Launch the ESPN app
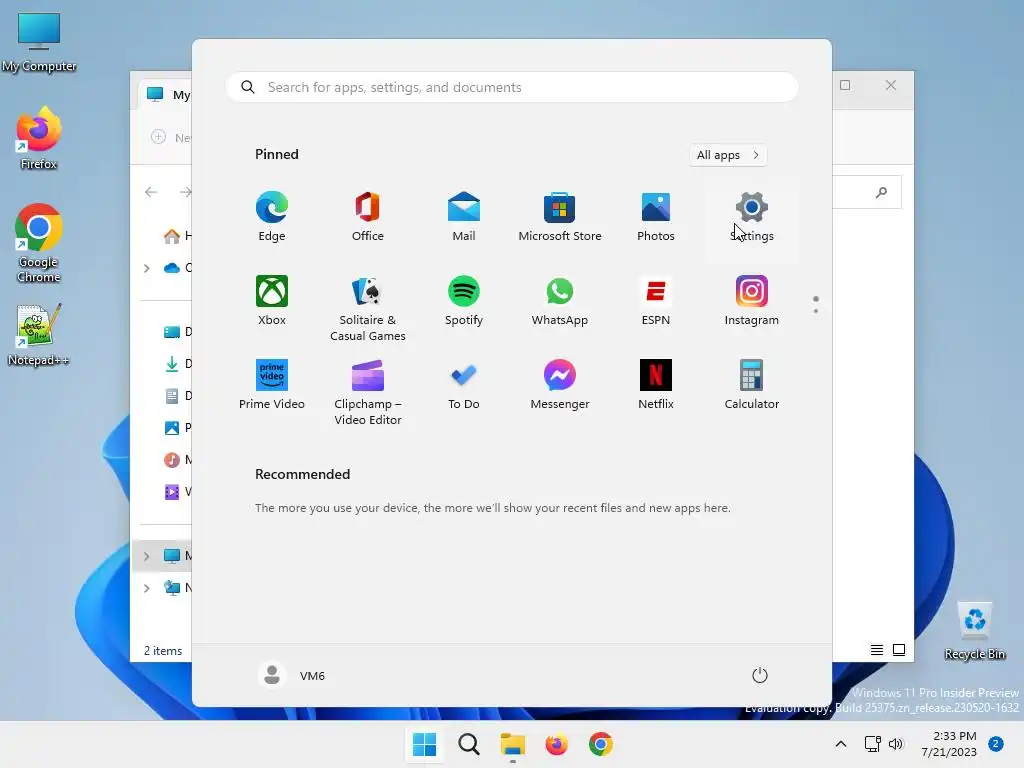The width and height of the screenshot is (1024, 768). pyautogui.click(x=656, y=300)
